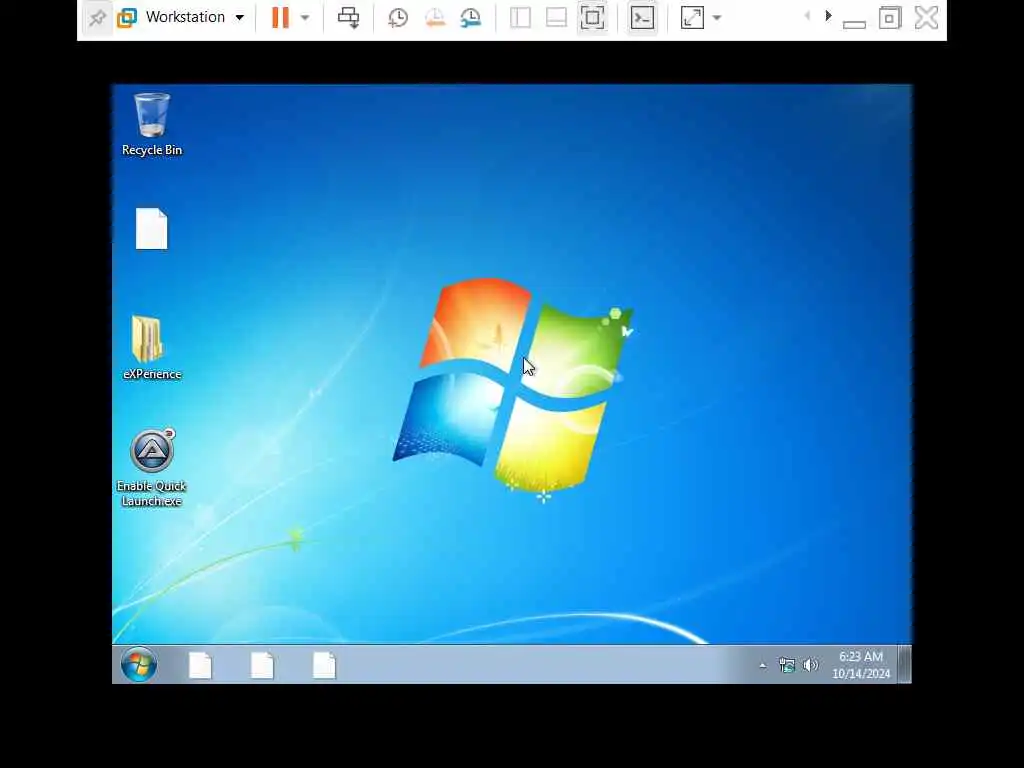Open the middle pinned taskbar item
Viewport: 1024px width, 768px height.
point(263,665)
